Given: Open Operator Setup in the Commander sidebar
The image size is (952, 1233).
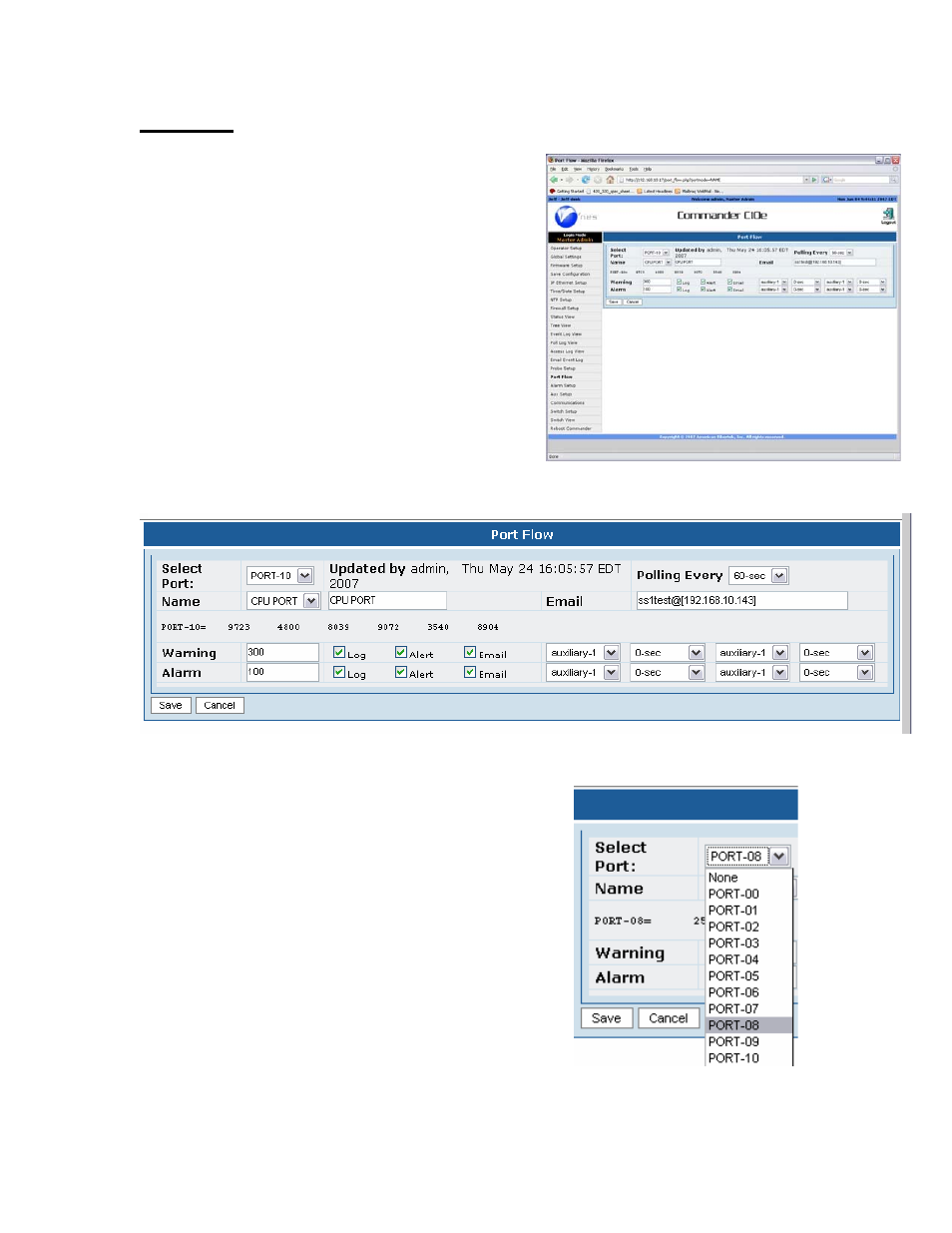Looking at the screenshot, I should (566, 248).
